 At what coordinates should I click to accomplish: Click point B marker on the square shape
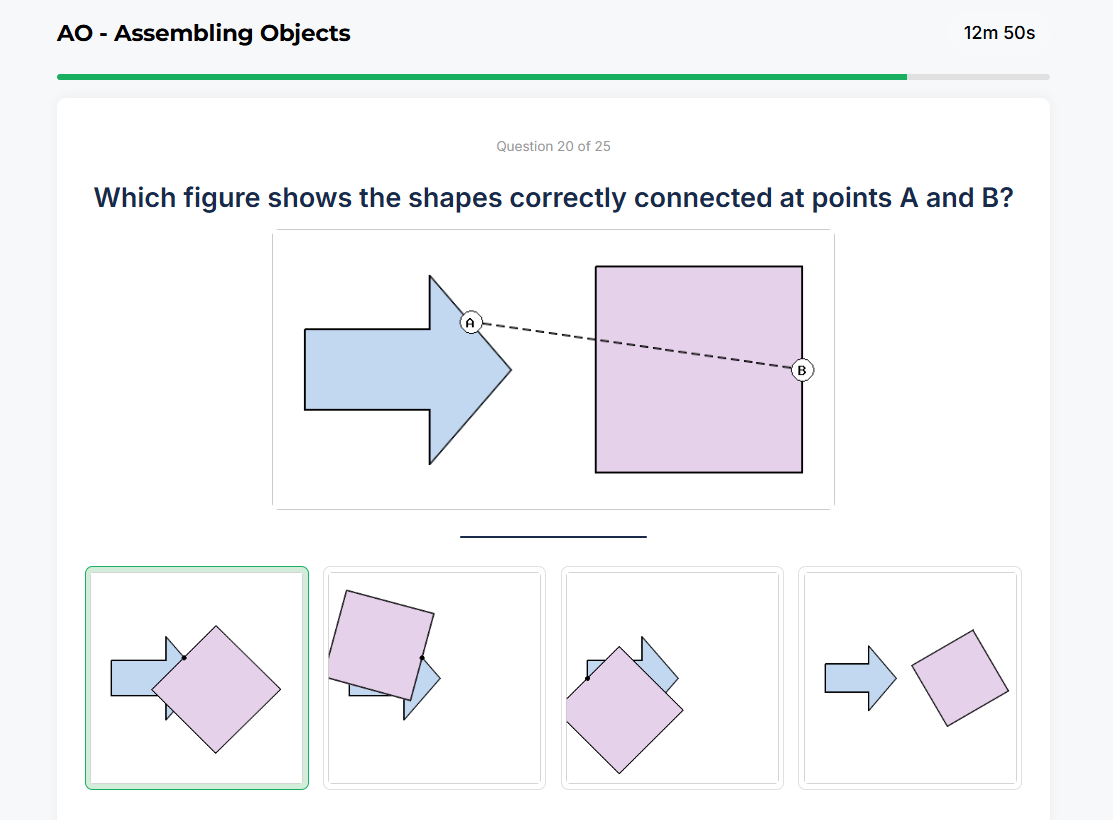[x=802, y=370]
